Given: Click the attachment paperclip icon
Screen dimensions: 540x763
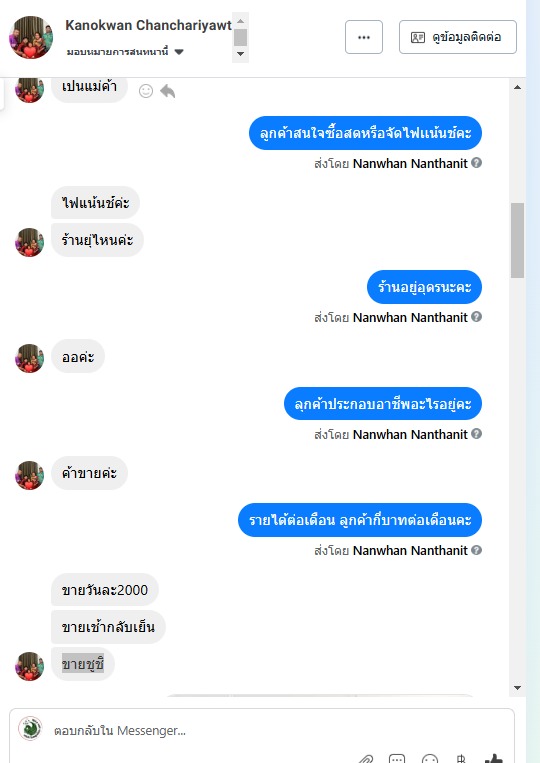Looking at the screenshot, I should [365, 759].
